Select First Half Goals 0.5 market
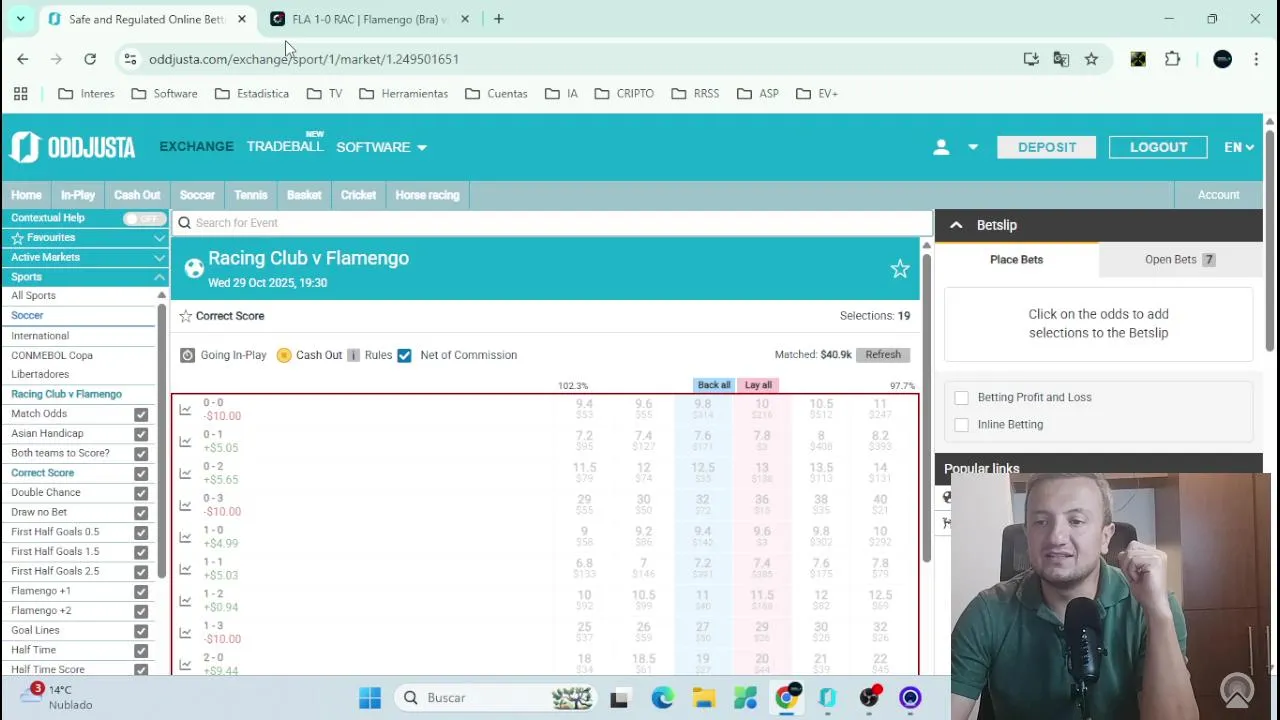 click(x=55, y=532)
